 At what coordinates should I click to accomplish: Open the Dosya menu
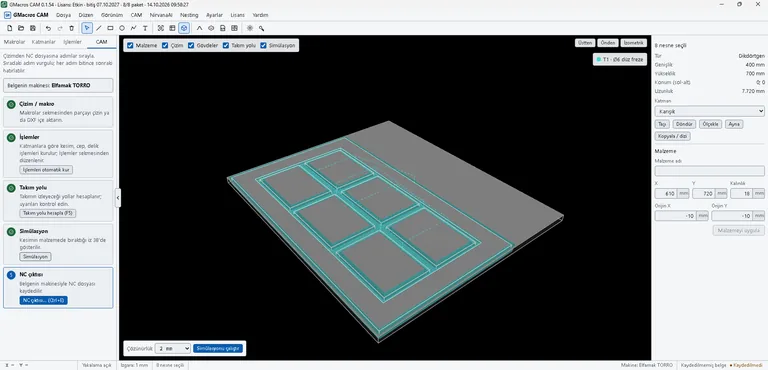[x=63, y=15]
